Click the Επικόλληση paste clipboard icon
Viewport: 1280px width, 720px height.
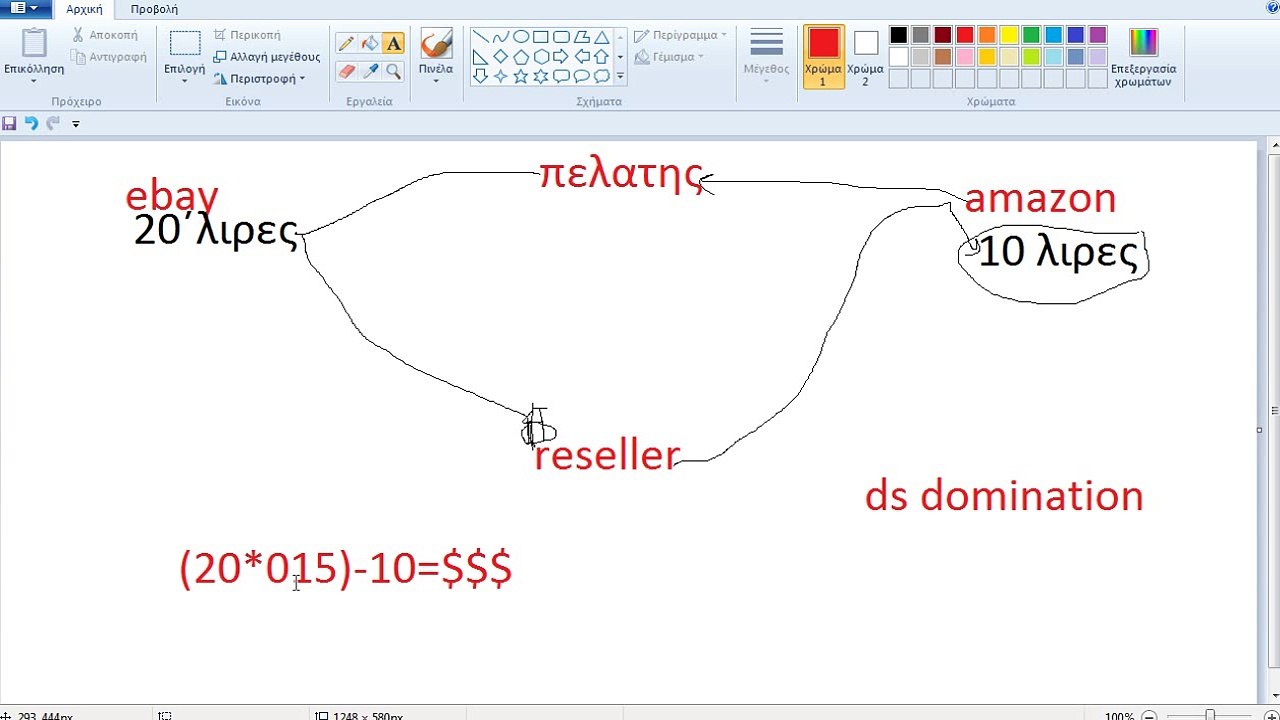[x=34, y=44]
